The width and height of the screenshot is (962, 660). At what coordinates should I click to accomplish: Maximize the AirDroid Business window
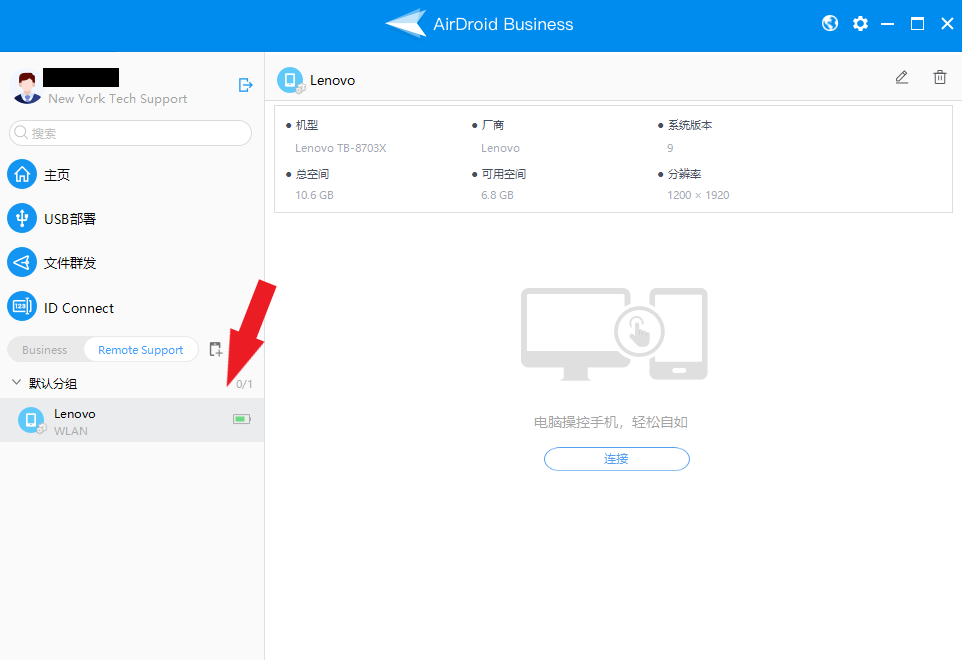[917, 24]
